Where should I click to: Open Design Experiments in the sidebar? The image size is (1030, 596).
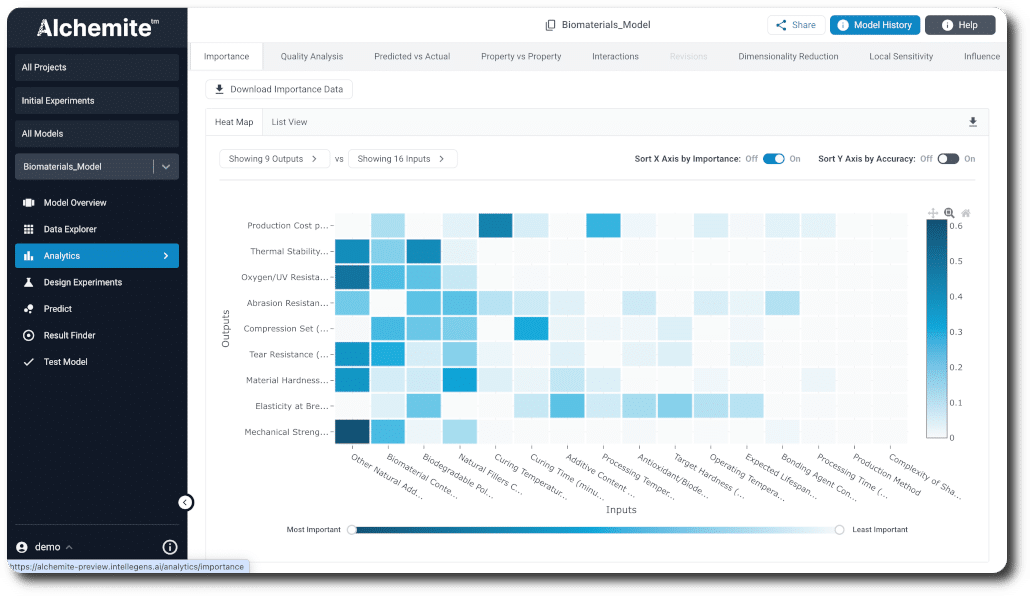(82, 282)
